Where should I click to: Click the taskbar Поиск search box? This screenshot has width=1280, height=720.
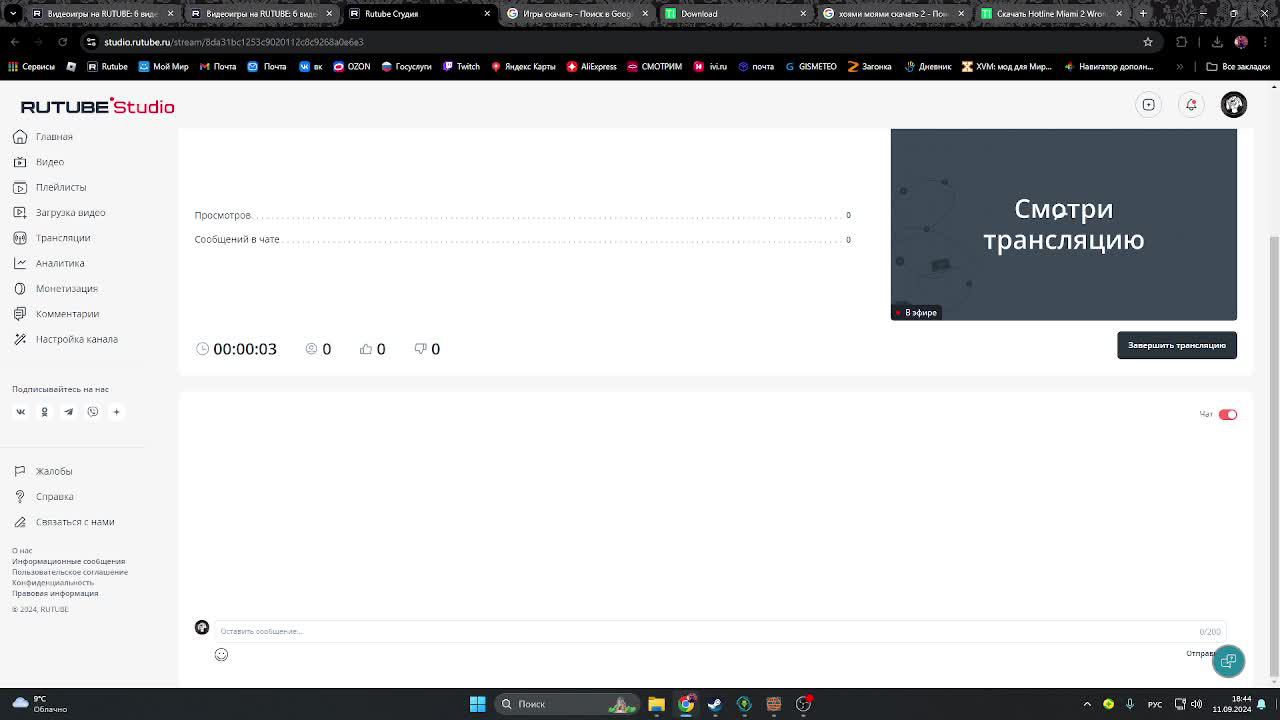pos(567,704)
